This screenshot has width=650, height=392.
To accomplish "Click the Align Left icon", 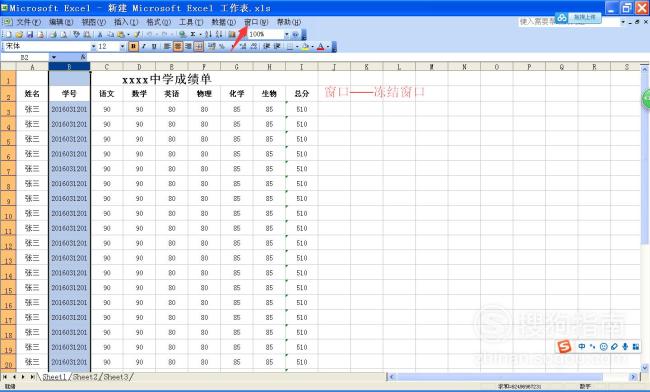I will coord(167,46).
